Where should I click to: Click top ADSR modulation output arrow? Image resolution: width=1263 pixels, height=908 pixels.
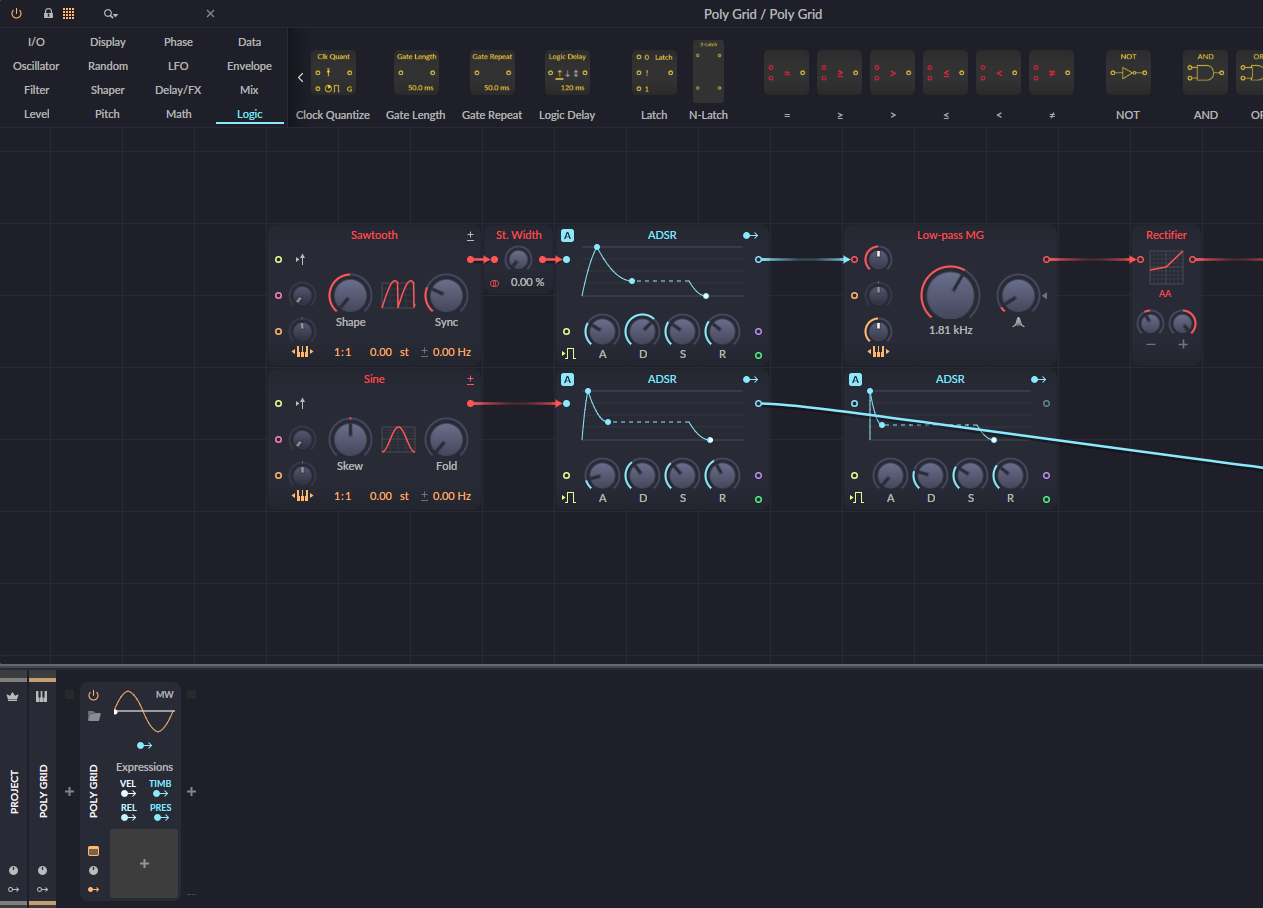(751, 236)
